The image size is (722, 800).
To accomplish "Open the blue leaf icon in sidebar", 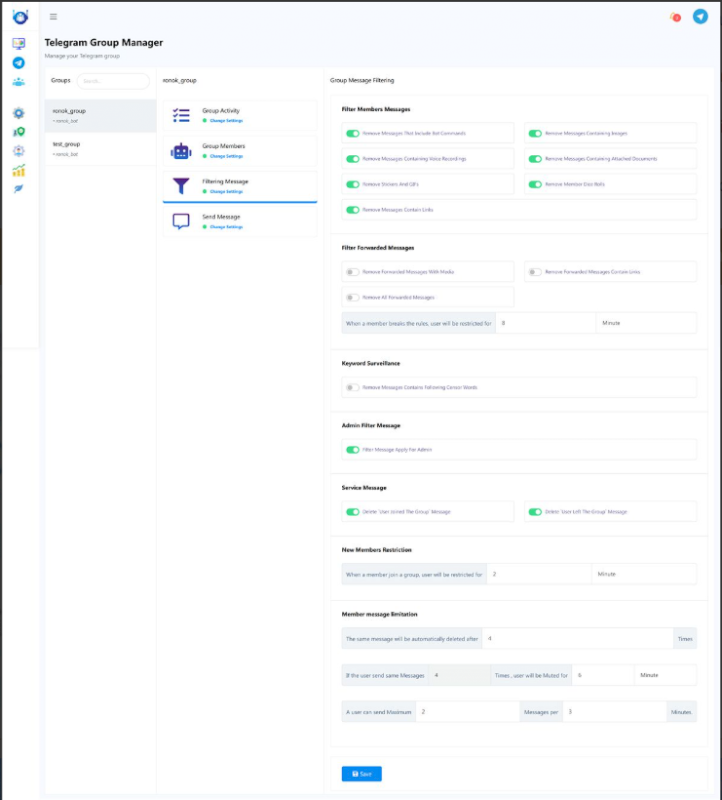I will (x=19, y=189).
